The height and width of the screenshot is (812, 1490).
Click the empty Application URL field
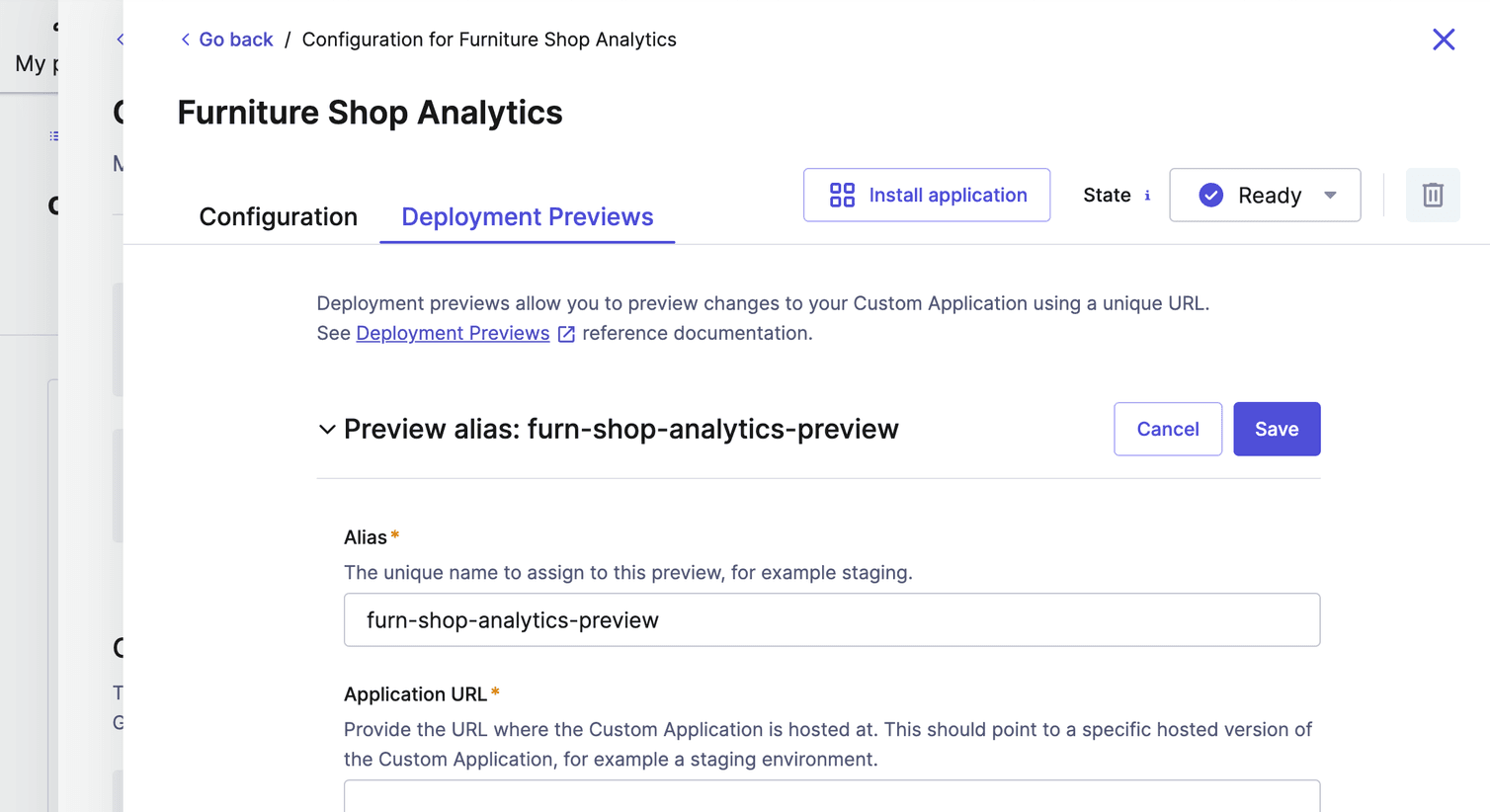click(831, 798)
